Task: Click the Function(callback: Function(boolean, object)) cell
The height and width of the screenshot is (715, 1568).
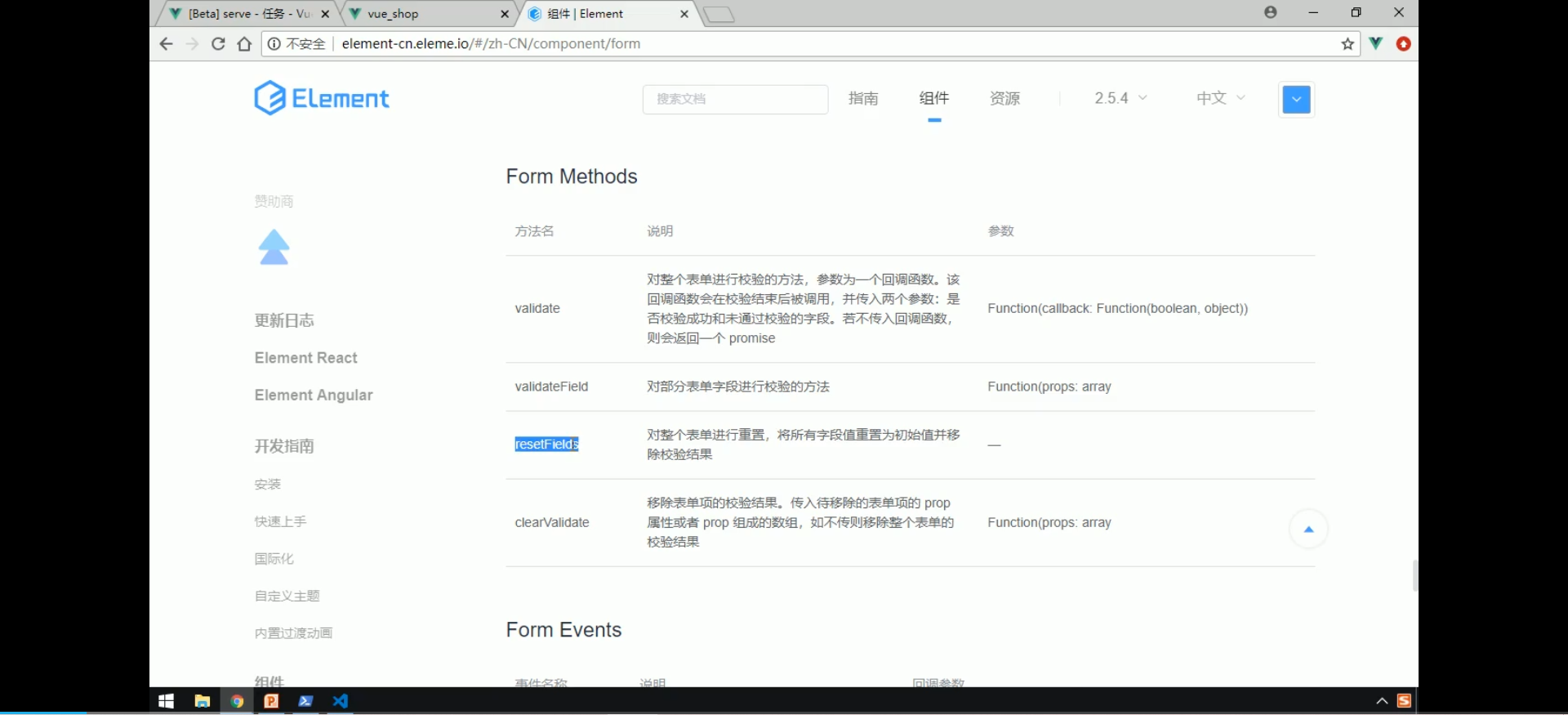Action: click(1117, 309)
